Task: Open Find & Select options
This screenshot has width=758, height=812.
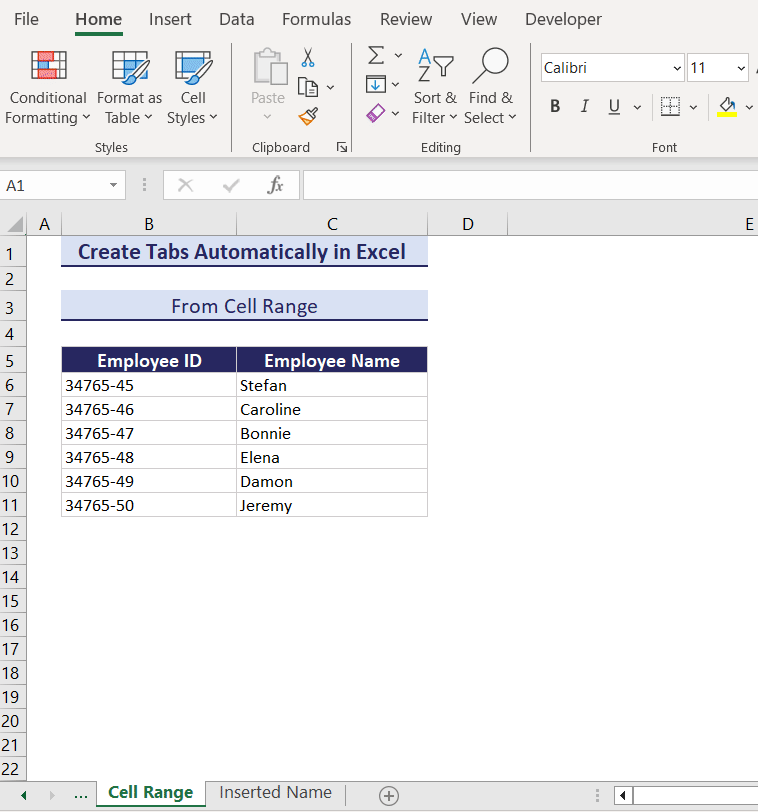Action: [x=490, y=88]
